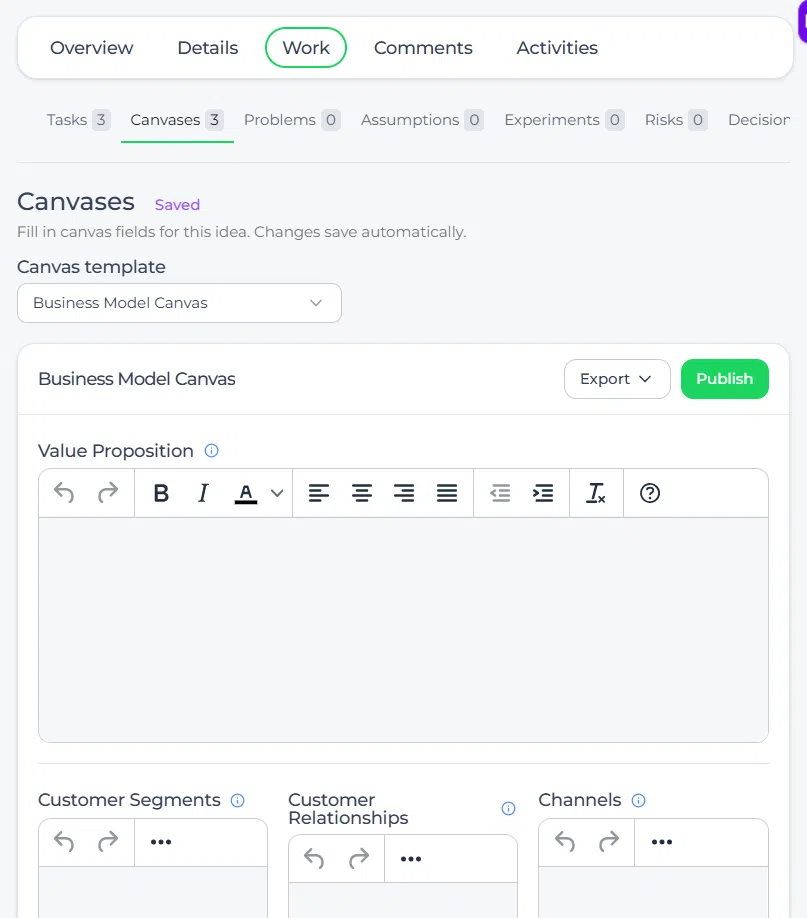Open the text color dropdown arrow
This screenshot has height=918, width=807.
(277, 493)
